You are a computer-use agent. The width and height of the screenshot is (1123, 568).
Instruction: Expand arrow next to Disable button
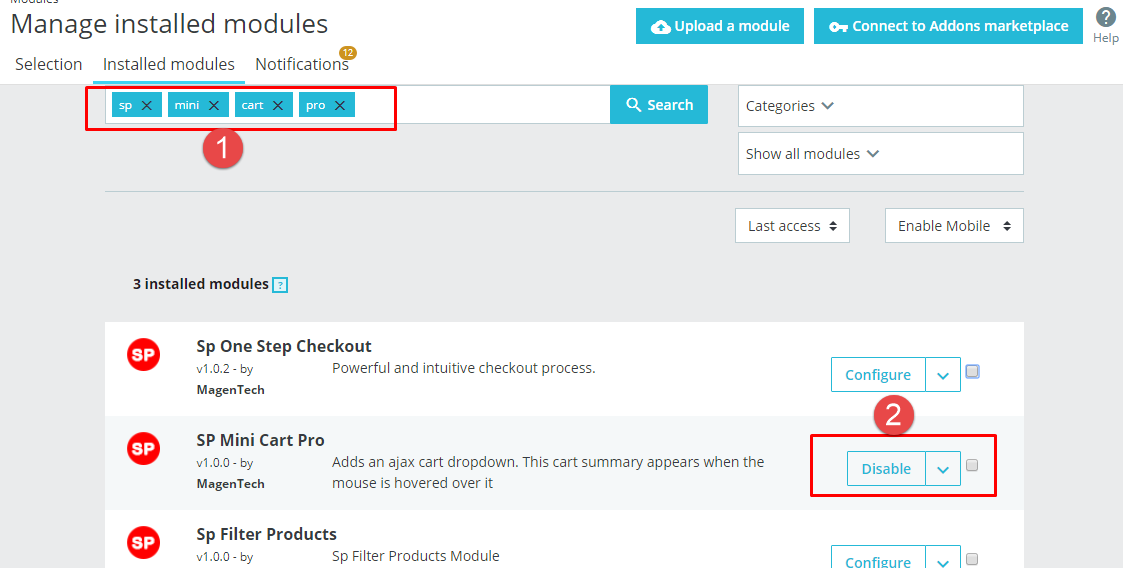[x=943, y=469]
